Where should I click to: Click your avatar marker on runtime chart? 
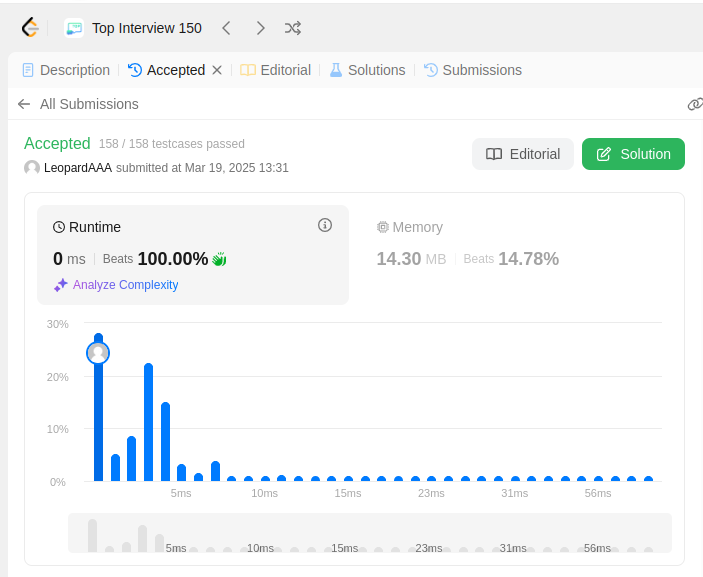pyautogui.click(x=98, y=353)
